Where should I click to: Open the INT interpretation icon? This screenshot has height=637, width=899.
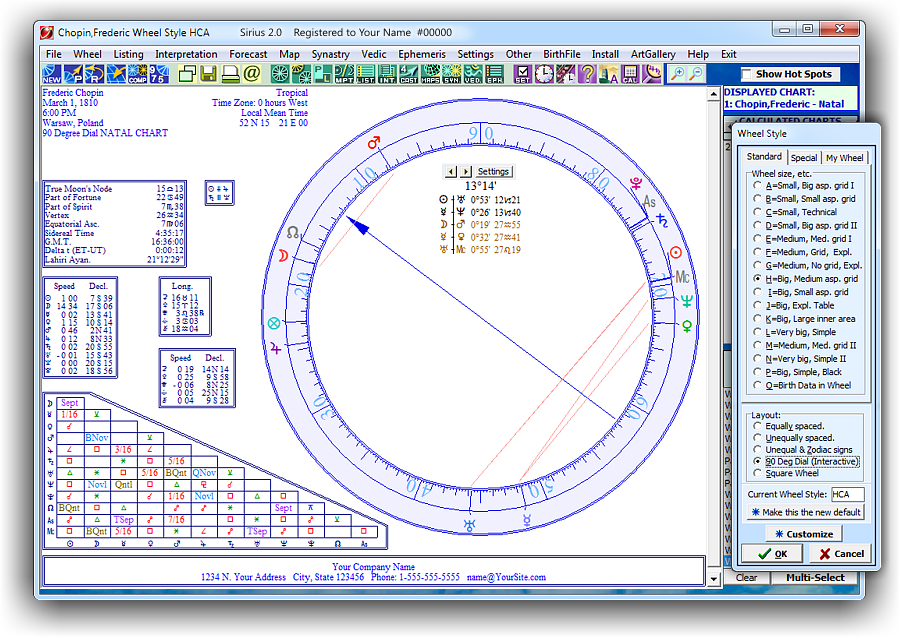point(387,74)
